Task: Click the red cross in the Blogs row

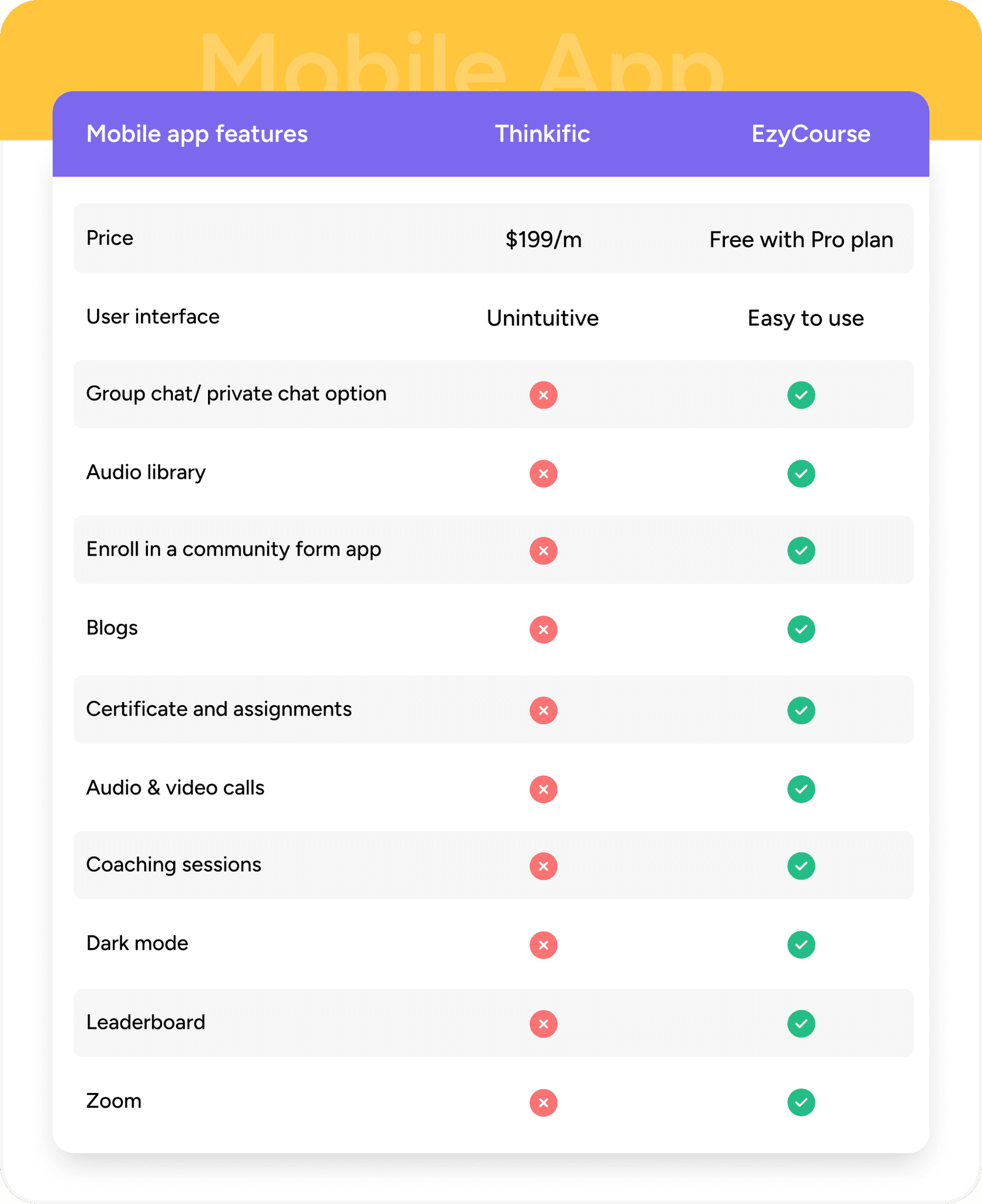Action: [x=543, y=630]
